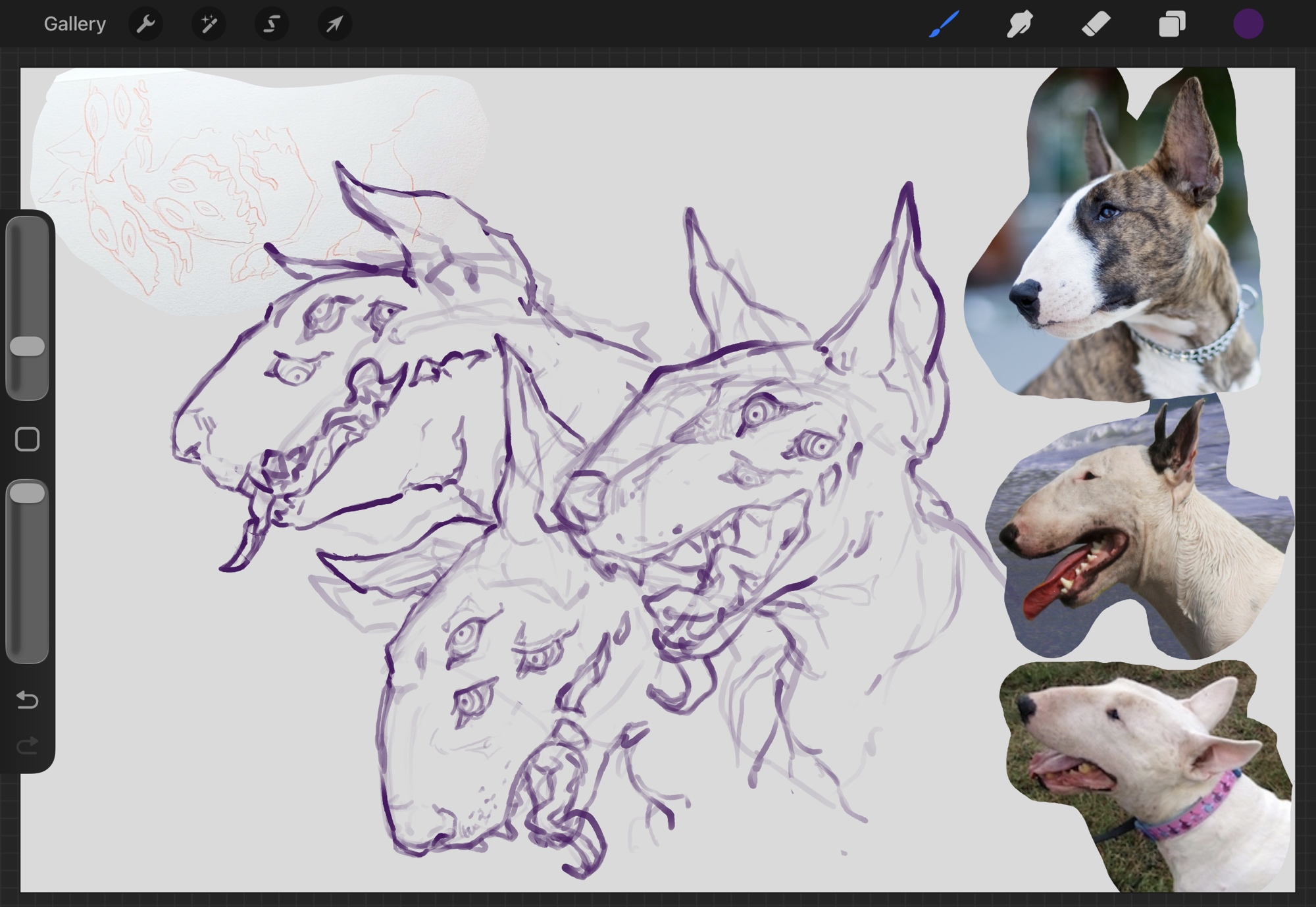Select the Eraser tool
This screenshot has width=1316, height=907.
click(1096, 25)
